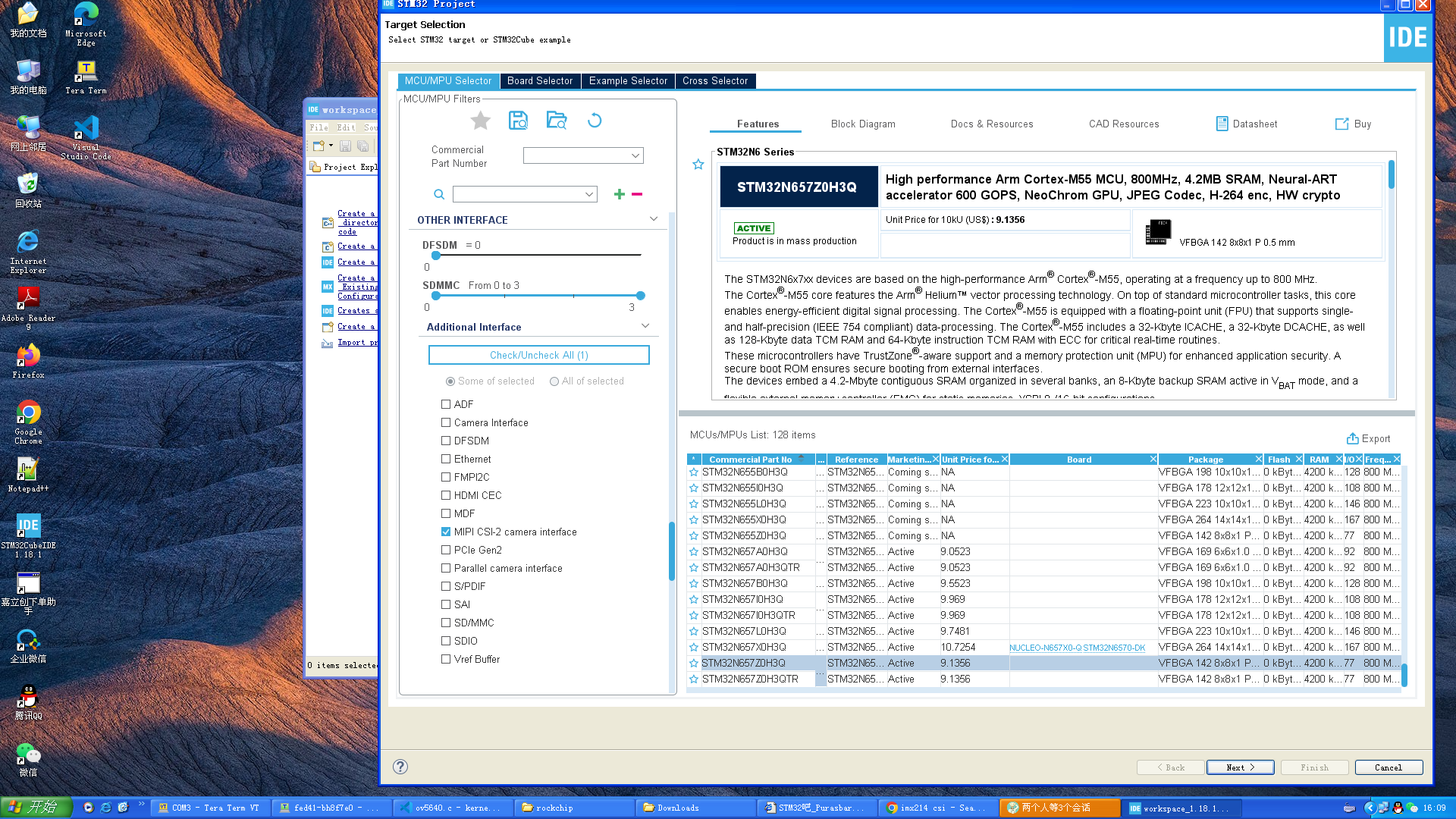Click the favorites star filter icon
Screen dimensions: 1456x819
point(480,121)
